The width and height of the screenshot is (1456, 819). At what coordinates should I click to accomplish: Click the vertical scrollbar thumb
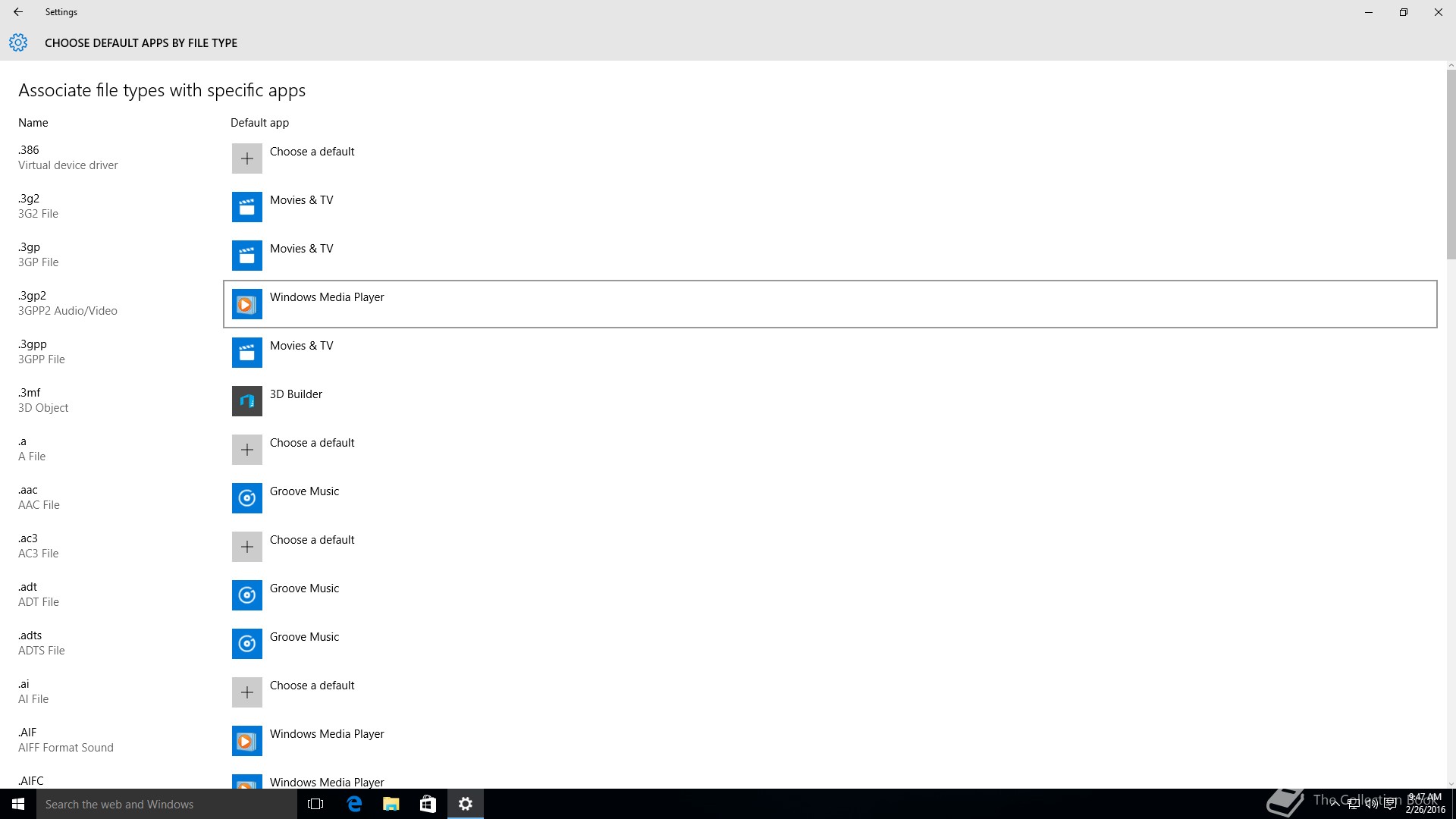pyautogui.click(x=1451, y=165)
